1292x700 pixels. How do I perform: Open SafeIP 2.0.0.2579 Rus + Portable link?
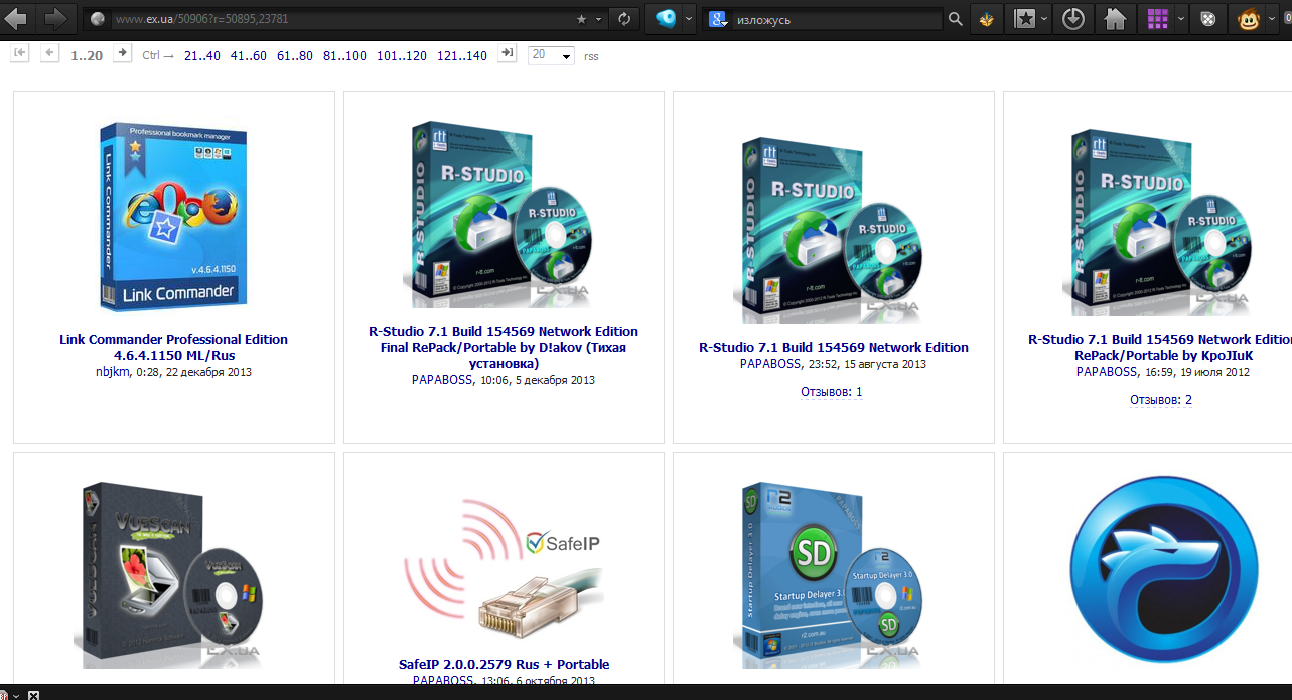coord(503,664)
